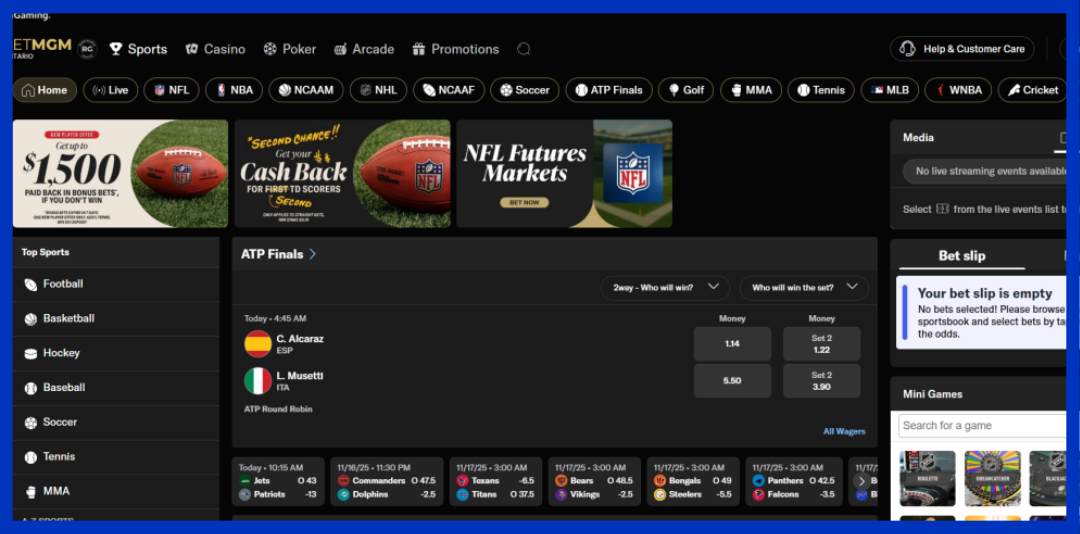
Task: Expand the 'Who will win the set?' dropdown
Action: (x=804, y=287)
